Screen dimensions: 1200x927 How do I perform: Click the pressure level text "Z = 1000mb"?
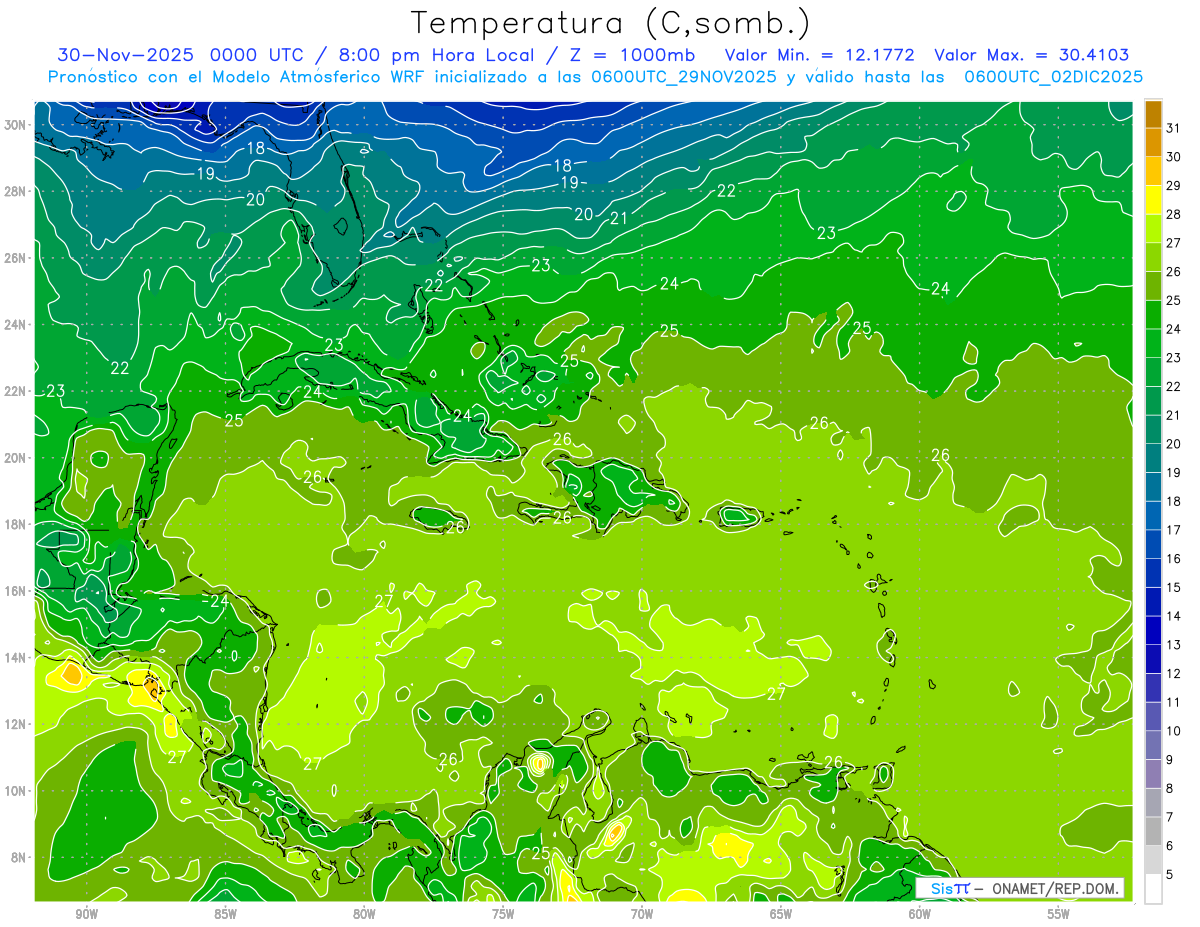pyautogui.click(x=631, y=55)
